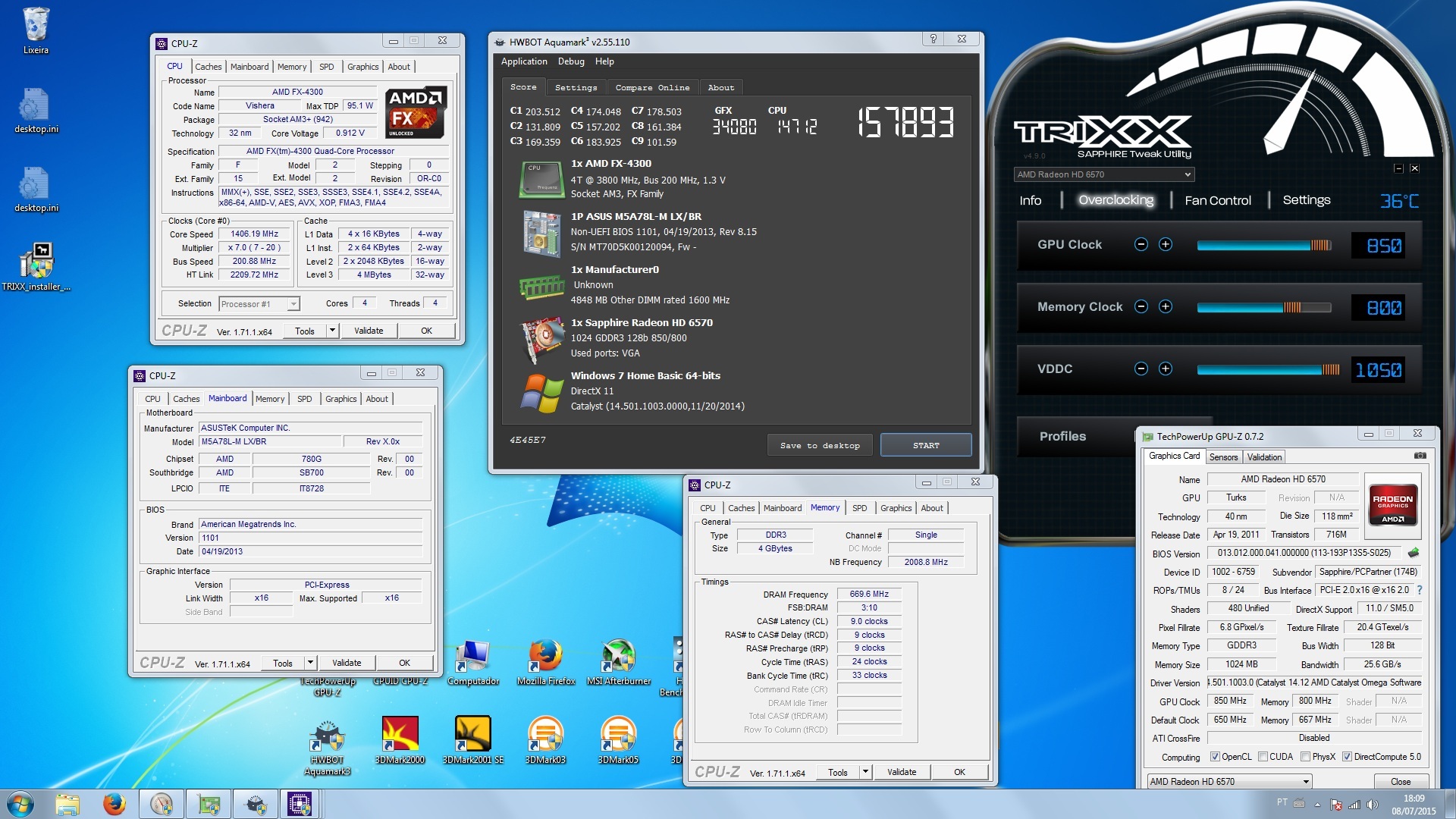Decrease VDDC with minus icon
The width and height of the screenshot is (1456, 819).
point(1141,369)
